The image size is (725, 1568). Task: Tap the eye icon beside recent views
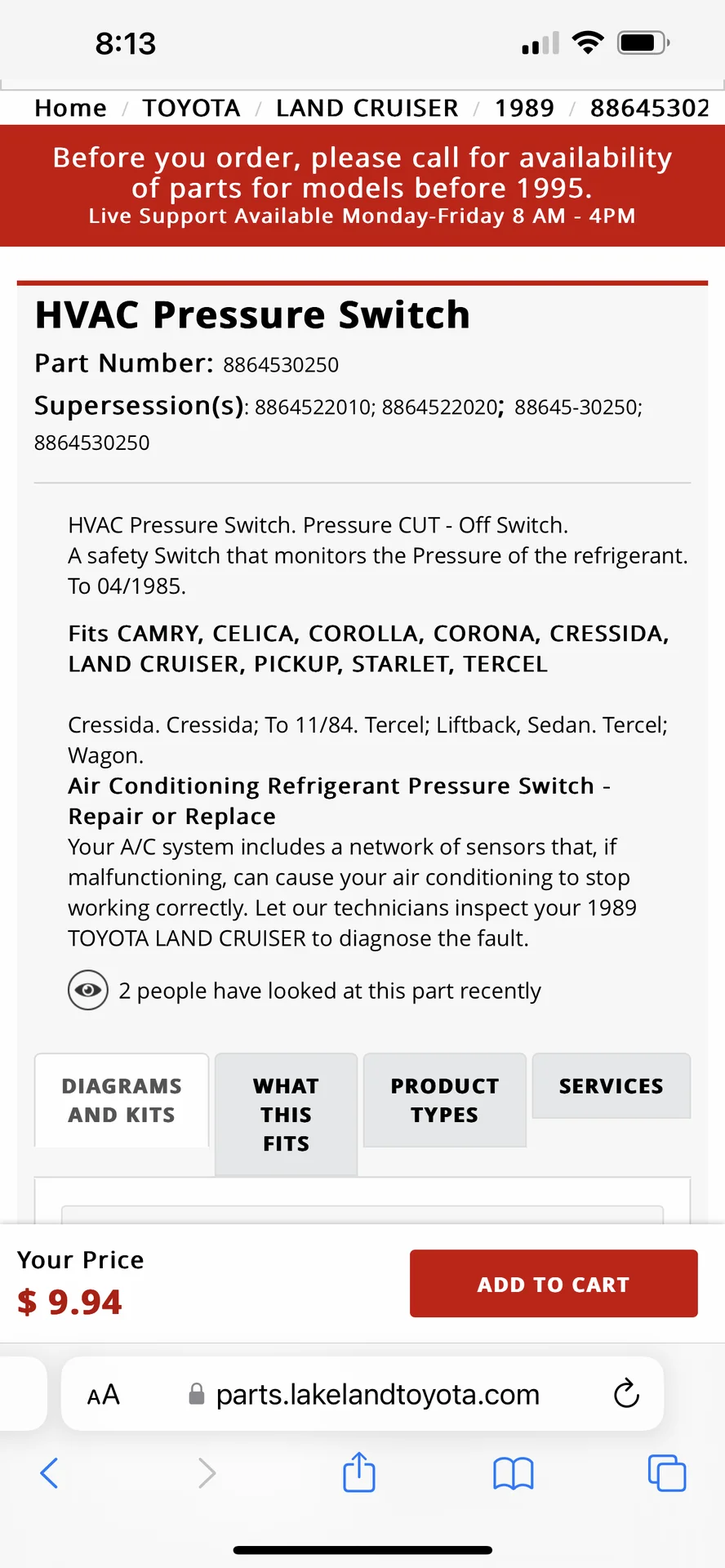click(88, 991)
